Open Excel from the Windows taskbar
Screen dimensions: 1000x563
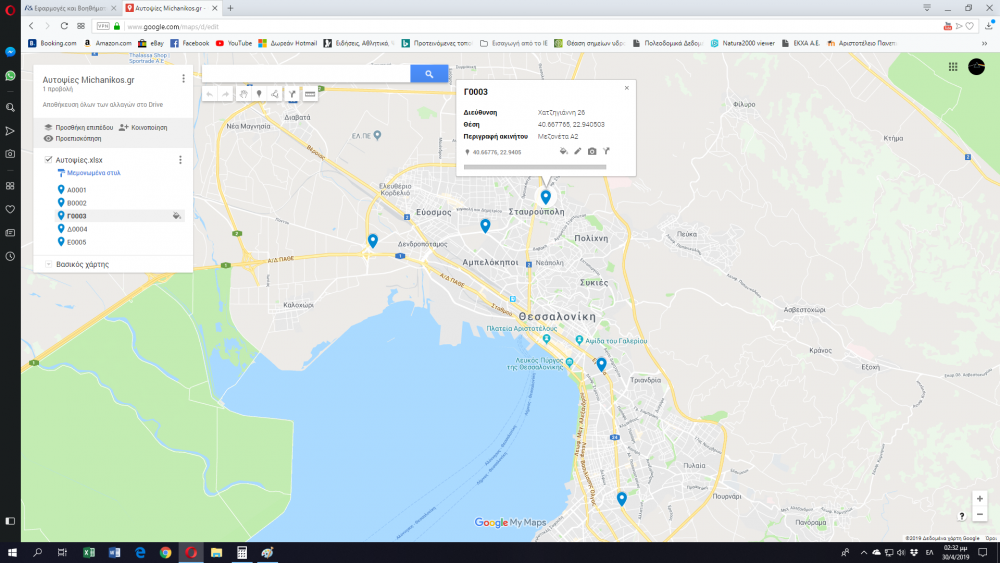pyautogui.click(x=88, y=552)
